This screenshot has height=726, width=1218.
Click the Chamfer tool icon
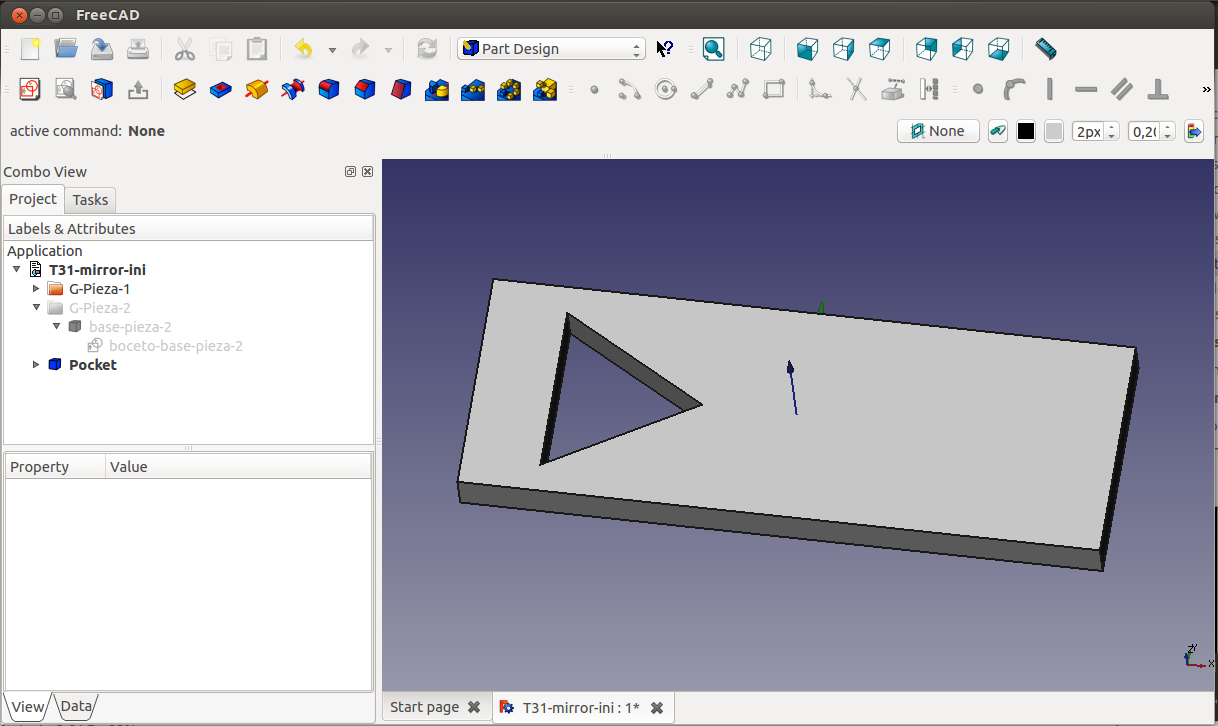pos(365,90)
